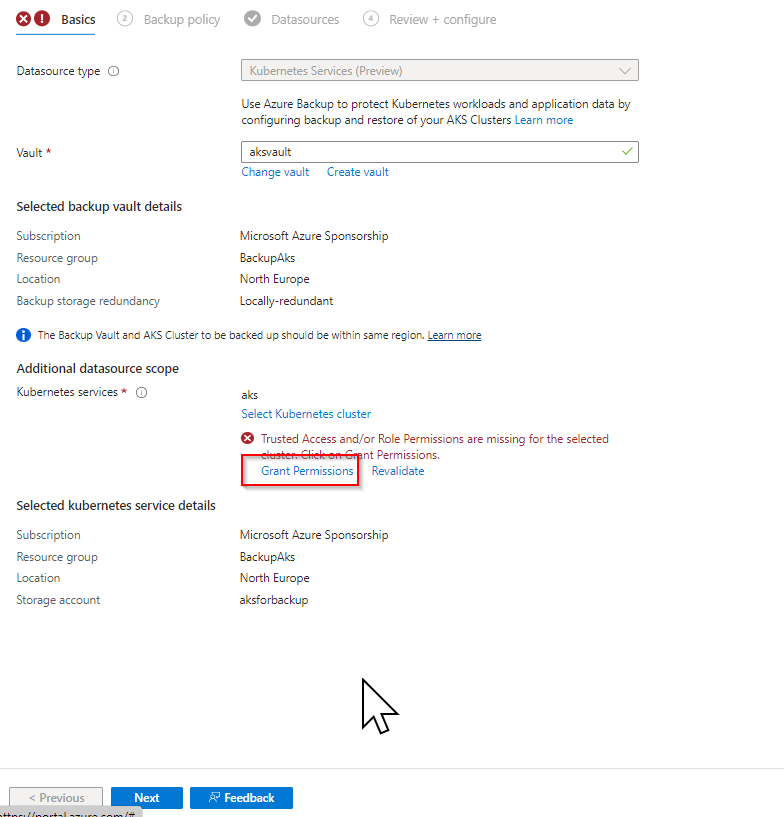Click the Previous button

(x=56, y=798)
